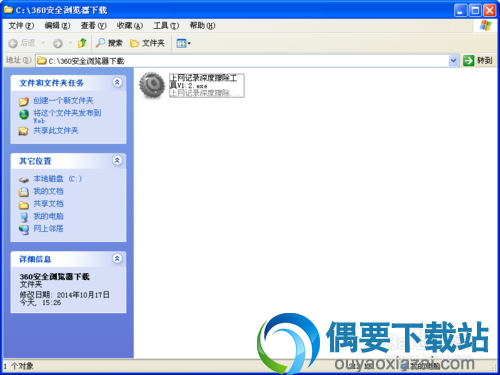Minimize the Explorer window

coord(460,10)
